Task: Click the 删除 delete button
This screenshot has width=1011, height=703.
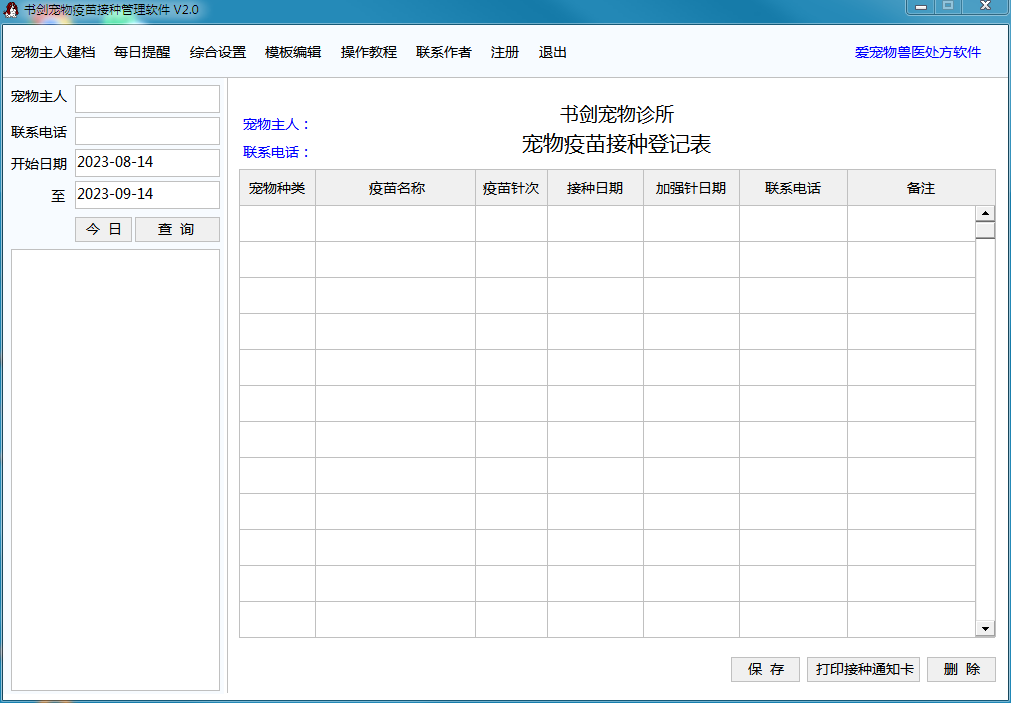Action: pyautogui.click(x=961, y=669)
